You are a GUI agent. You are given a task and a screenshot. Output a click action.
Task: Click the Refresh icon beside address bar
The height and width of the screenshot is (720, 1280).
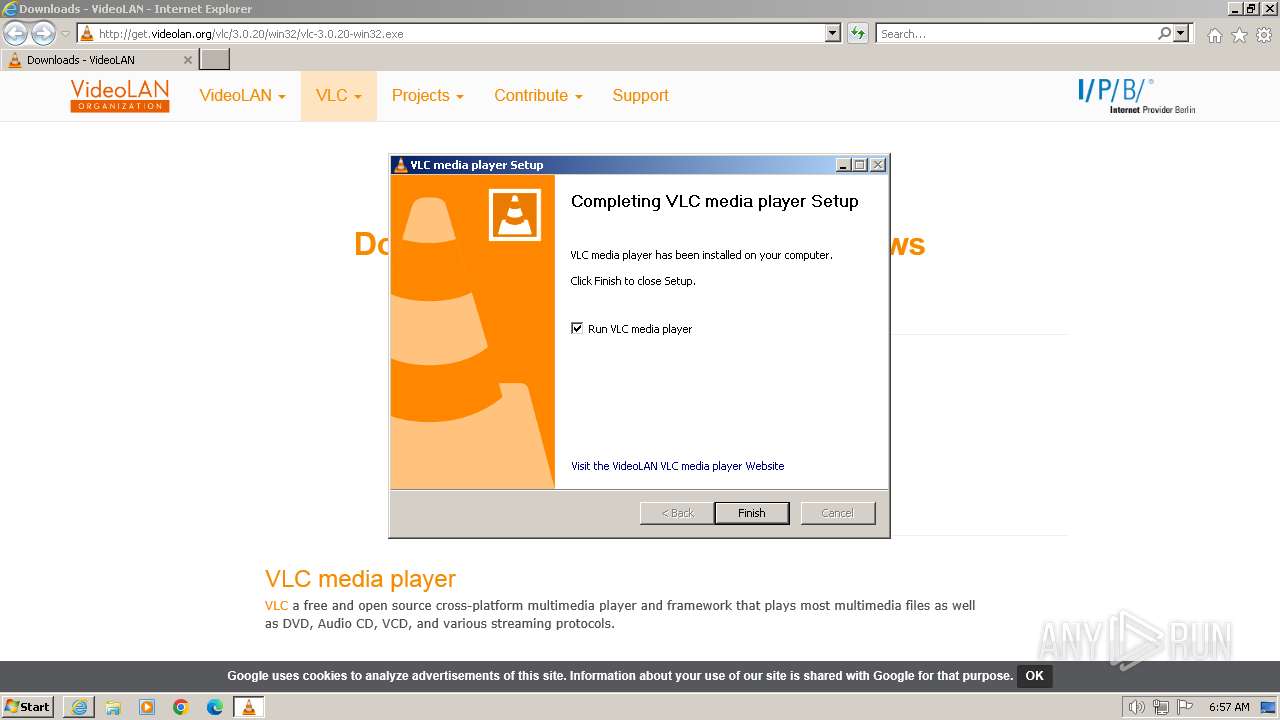click(857, 33)
